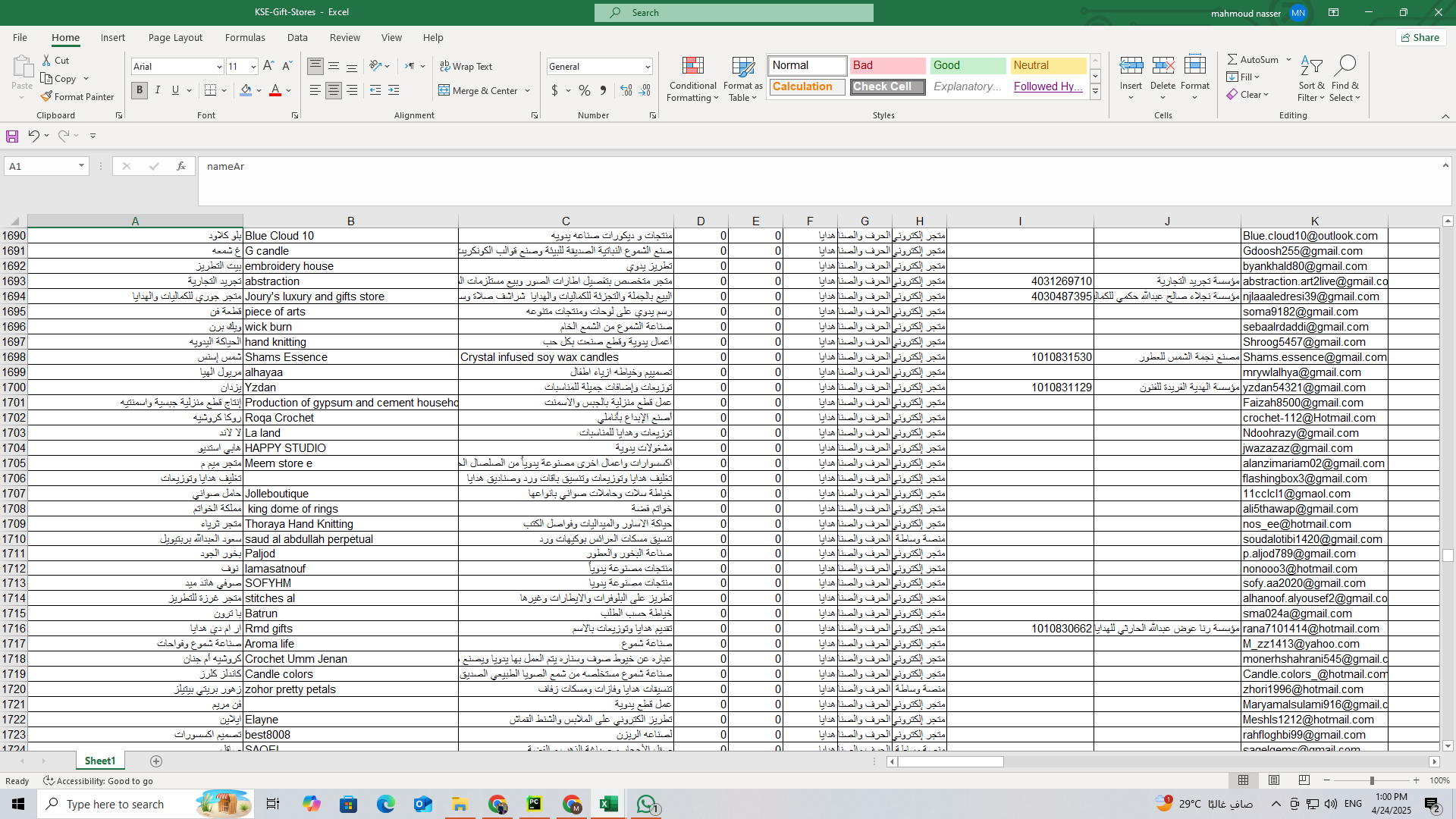The height and width of the screenshot is (819, 1456).
Task: Click the Save icon in quick access toolbar
Action: 12,136
